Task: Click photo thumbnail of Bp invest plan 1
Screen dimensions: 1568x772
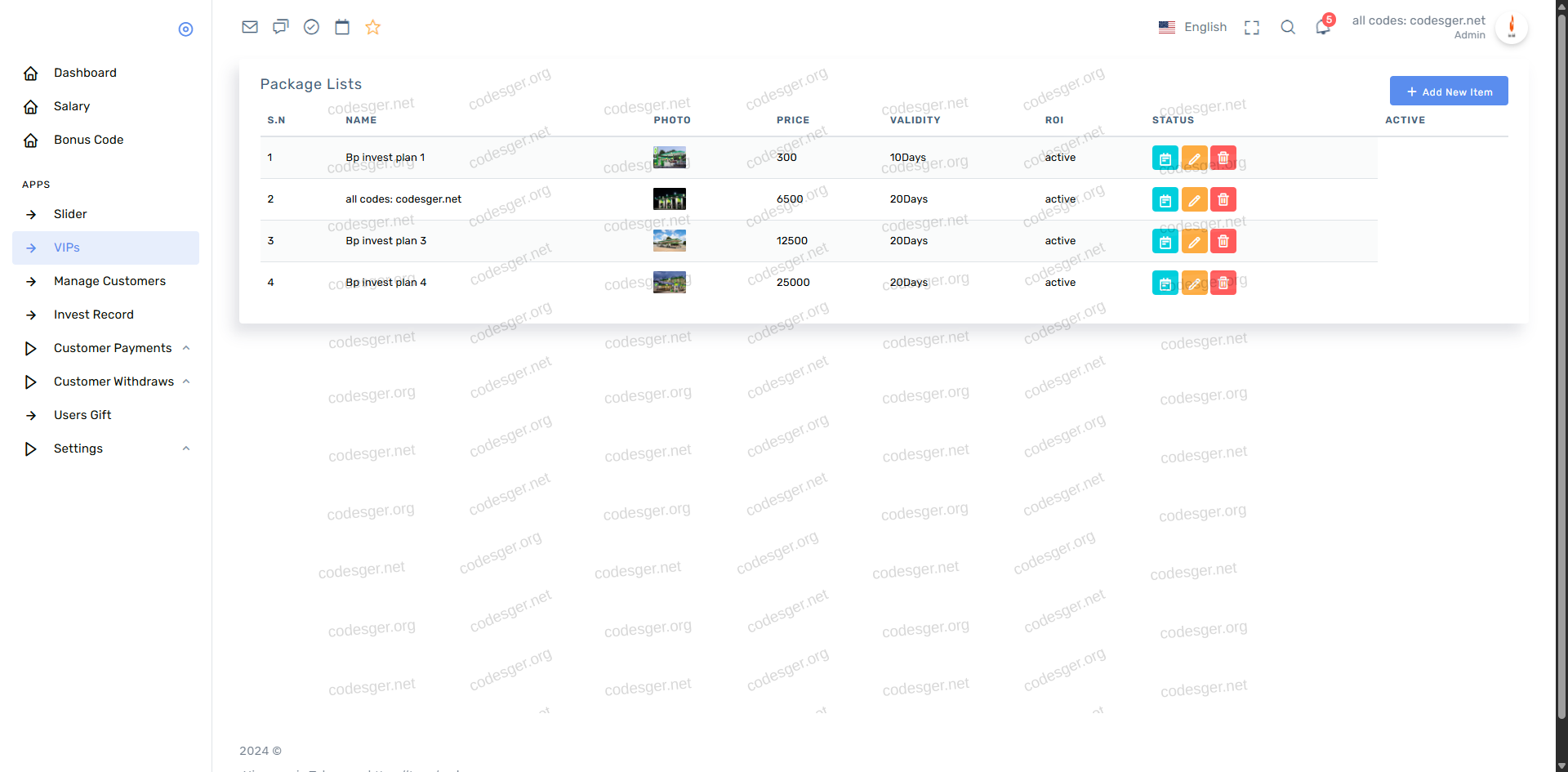Action: click(x=669, y=158)
